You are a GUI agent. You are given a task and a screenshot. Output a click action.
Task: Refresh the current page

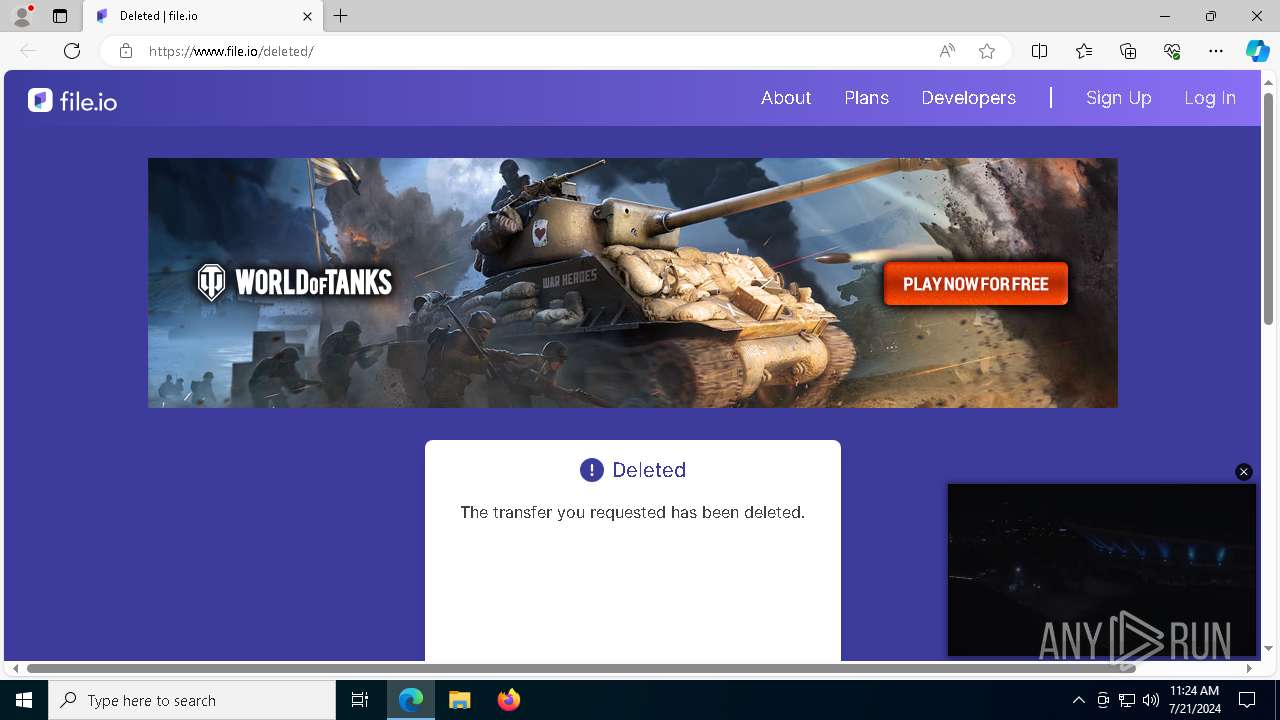[x=72, y=51]
